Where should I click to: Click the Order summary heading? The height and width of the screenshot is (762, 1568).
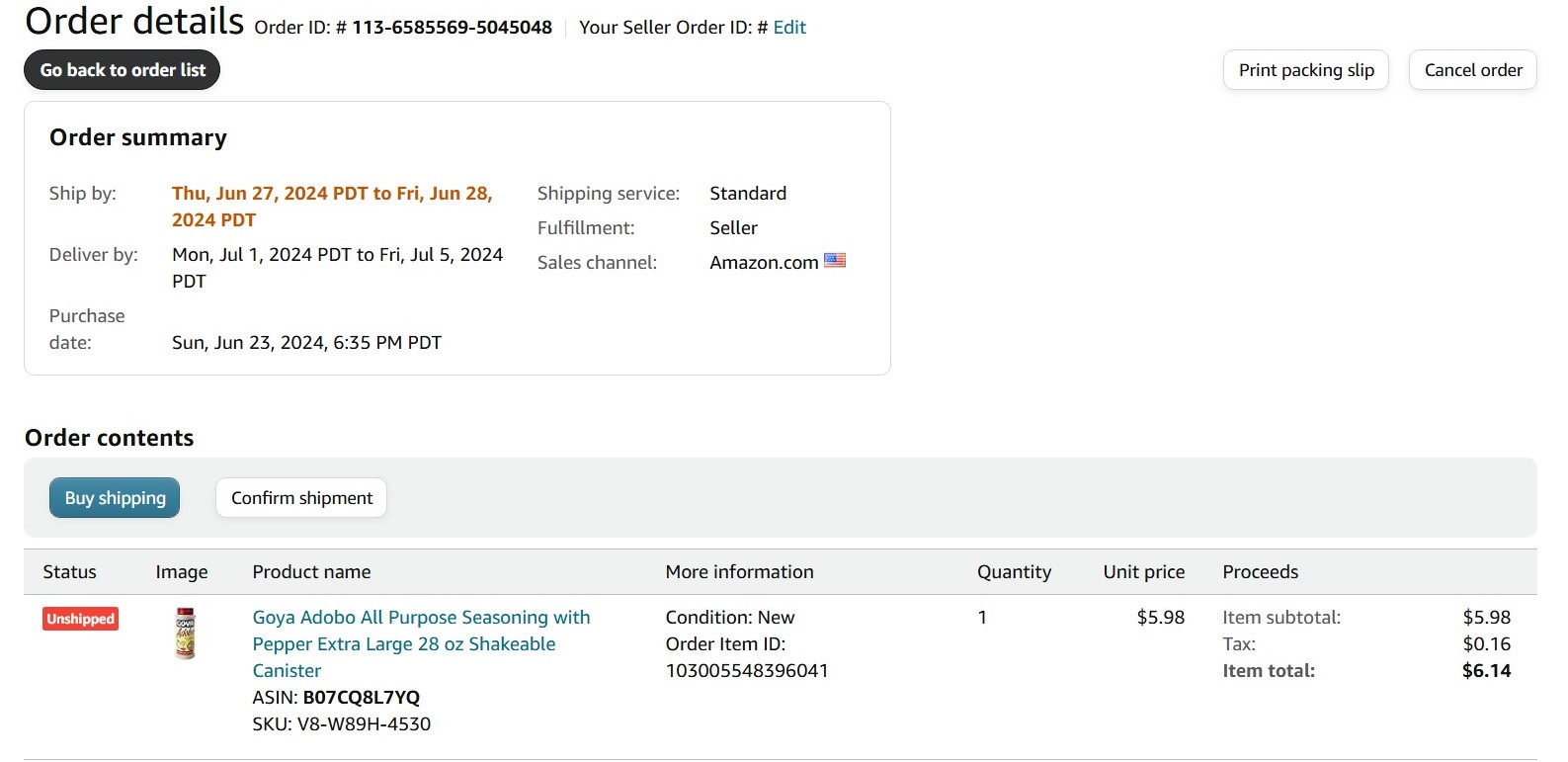coord(138,137)
